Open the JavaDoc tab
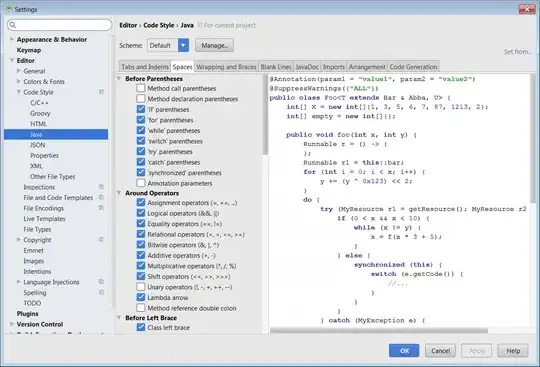This screenshot has width=540, height=367. point(307,67)
